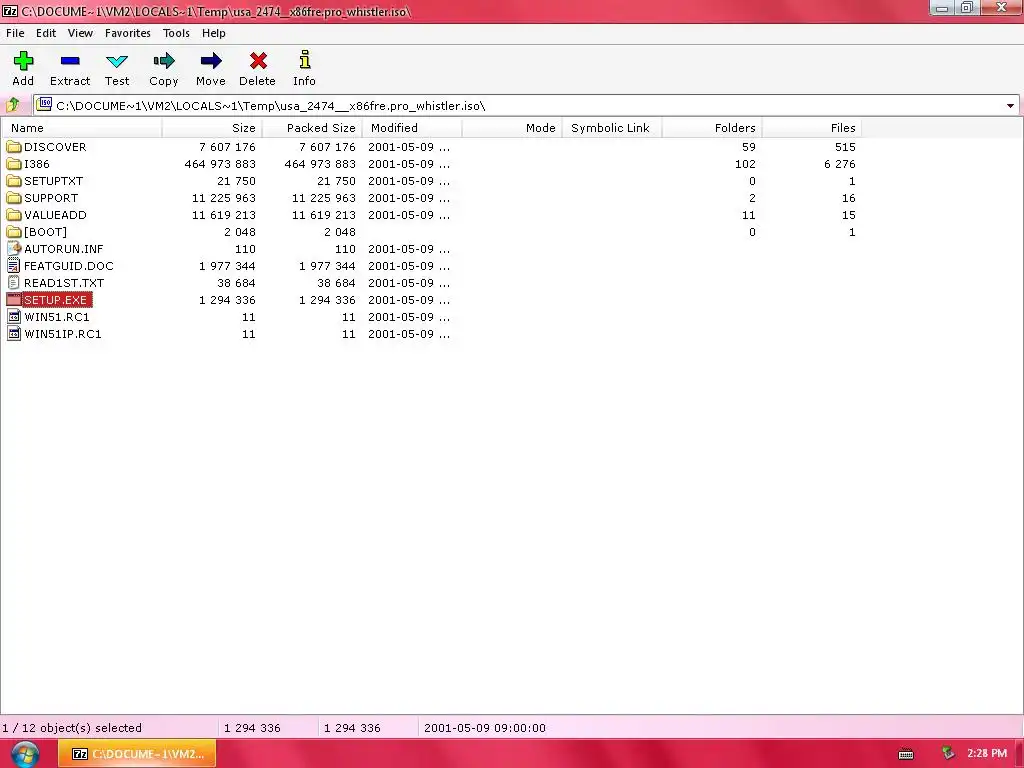Open the View menu

[80, 33]
